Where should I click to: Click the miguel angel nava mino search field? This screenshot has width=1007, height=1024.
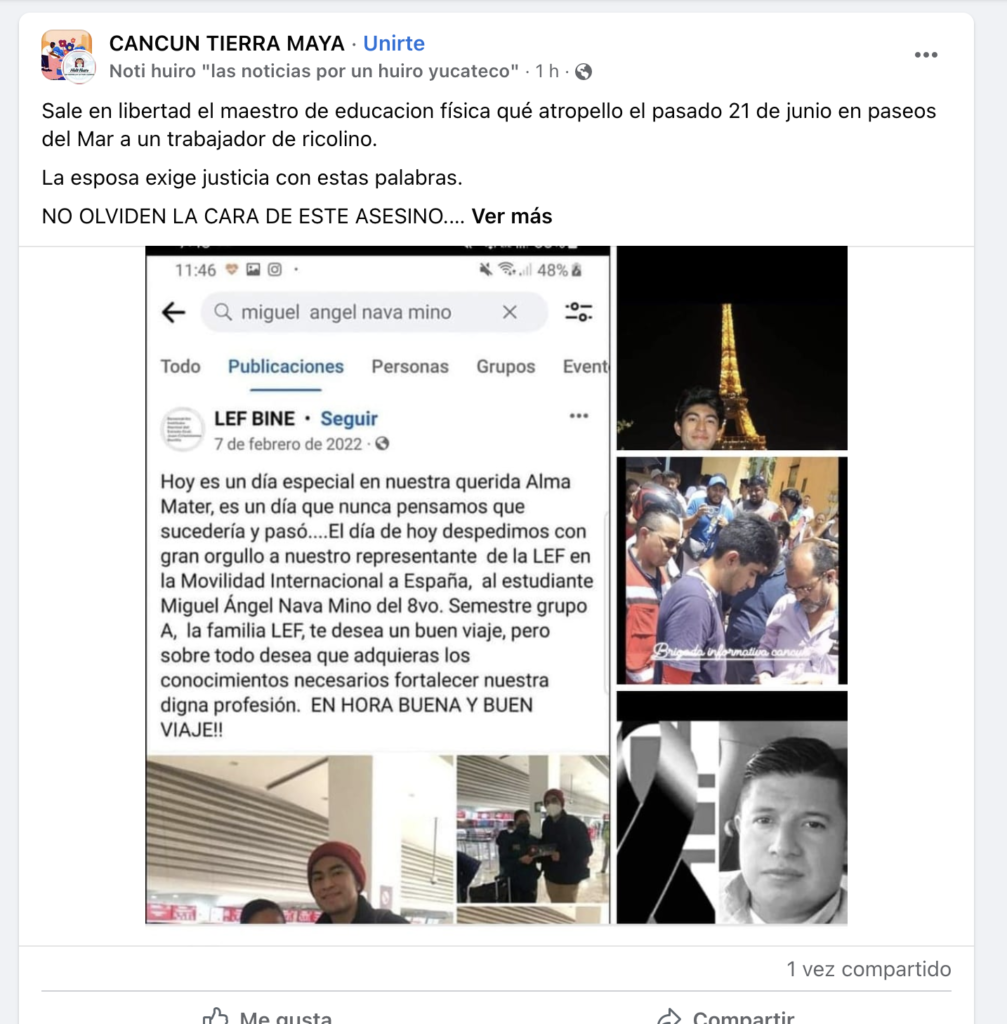click(374, 312)
